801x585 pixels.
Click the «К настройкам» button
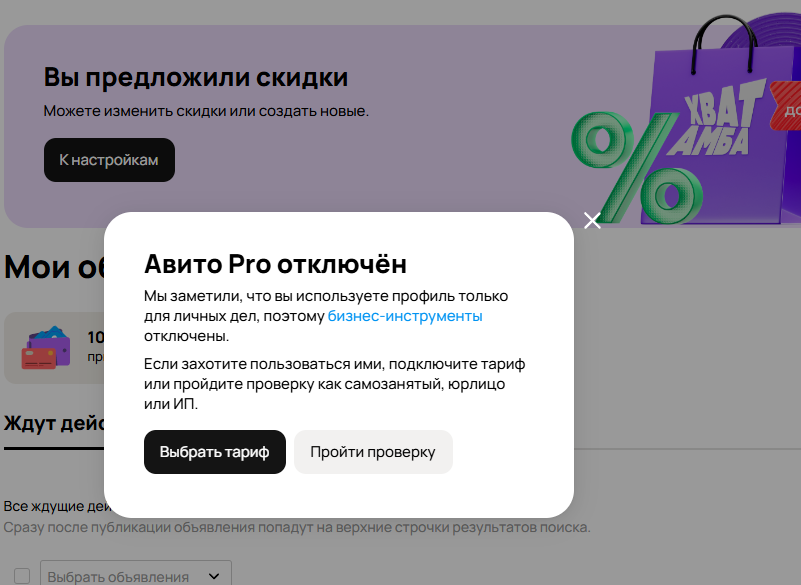(109, 159)
